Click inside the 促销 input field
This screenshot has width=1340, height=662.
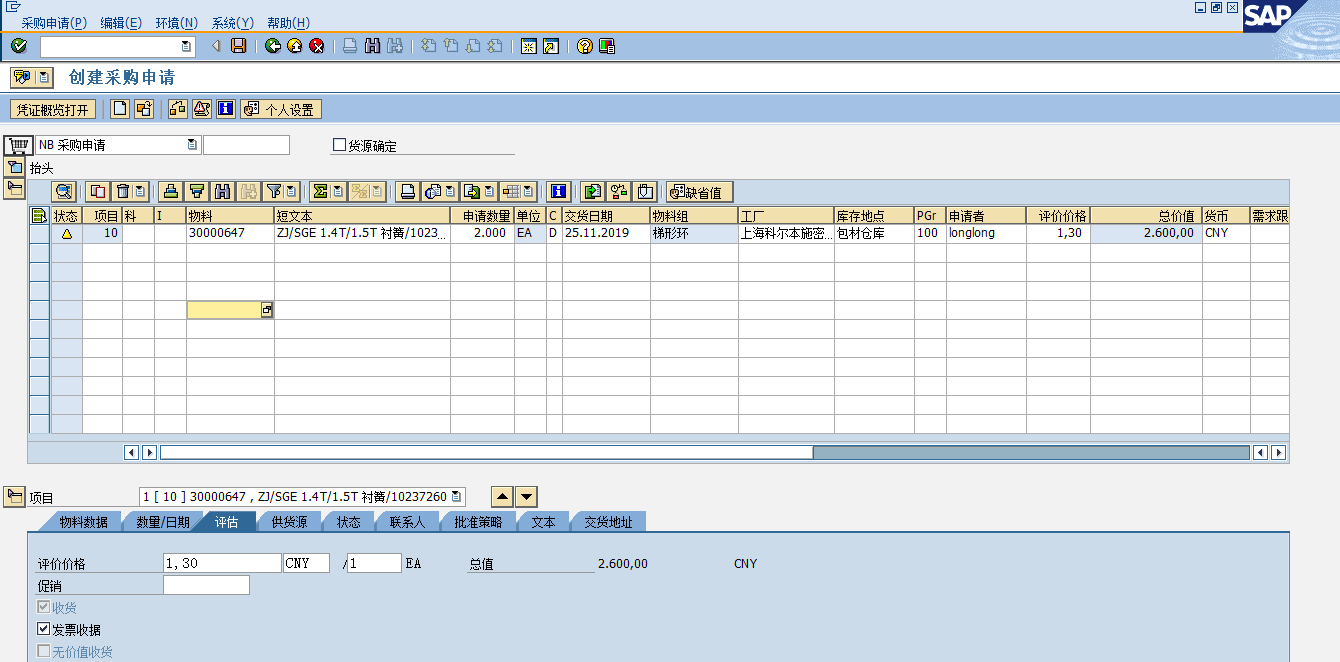[x=206, y=585]
